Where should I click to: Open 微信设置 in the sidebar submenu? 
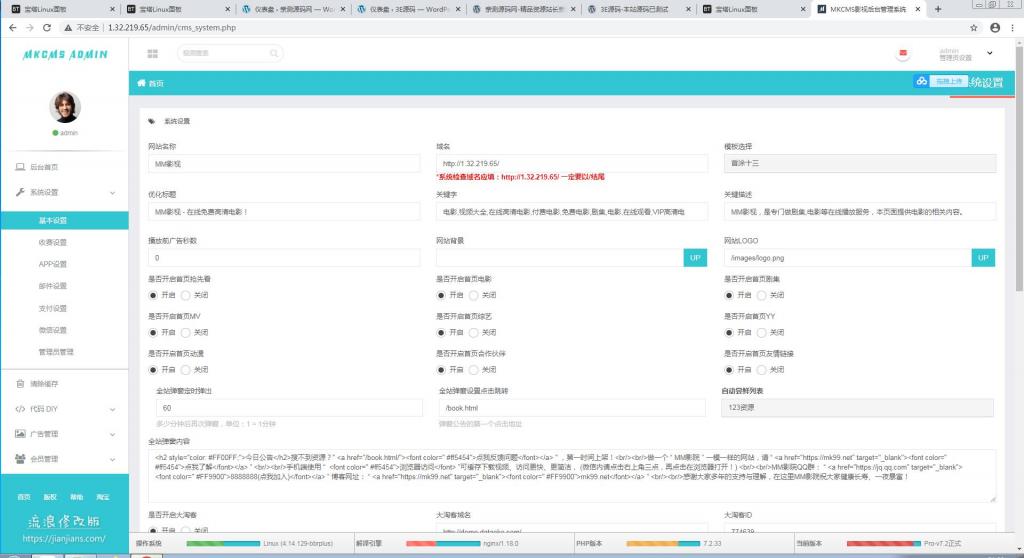click(52, 330)
